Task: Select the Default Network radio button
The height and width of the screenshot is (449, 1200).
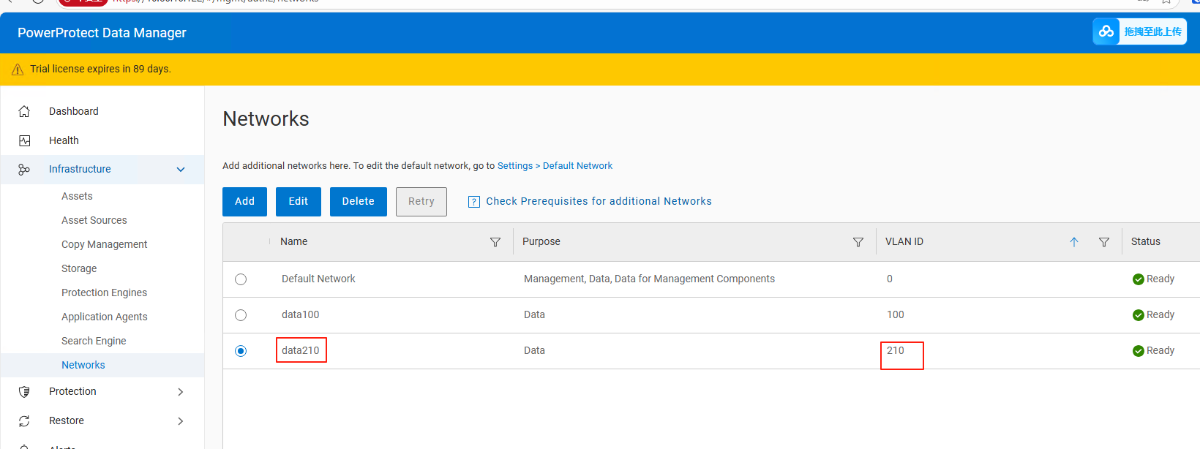Action: [x=240, y=279]
